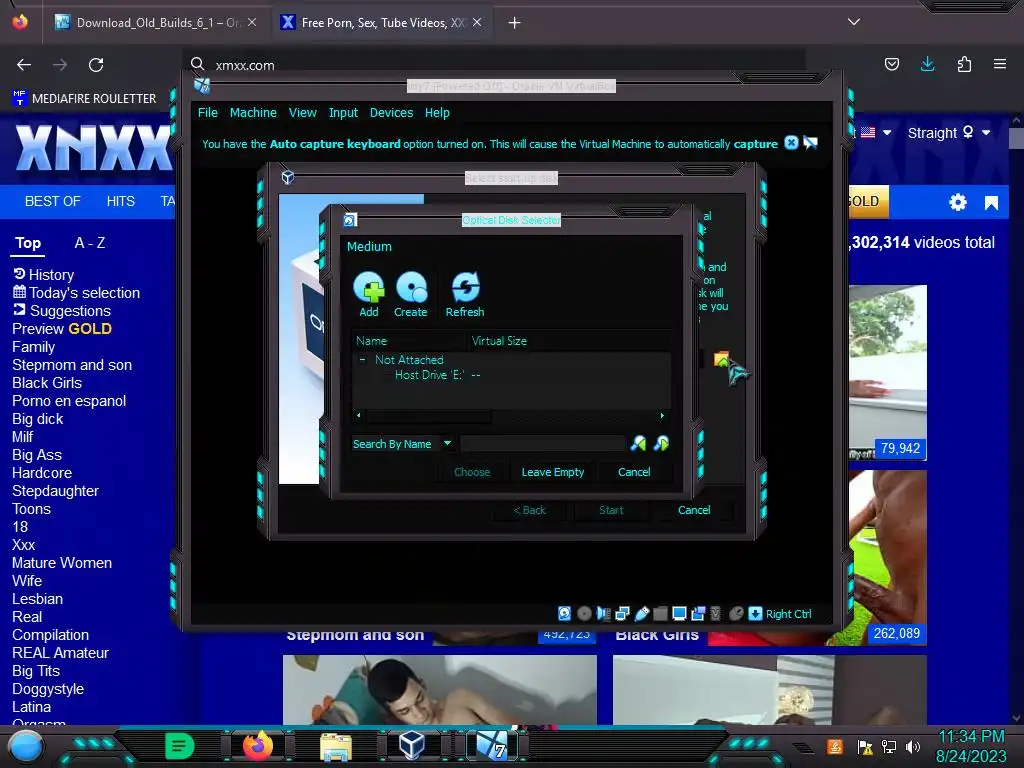Screen dimensions: 1024x768
Task: Click the suppress-message icon beside notification close
Action: [x=810, y=142]
